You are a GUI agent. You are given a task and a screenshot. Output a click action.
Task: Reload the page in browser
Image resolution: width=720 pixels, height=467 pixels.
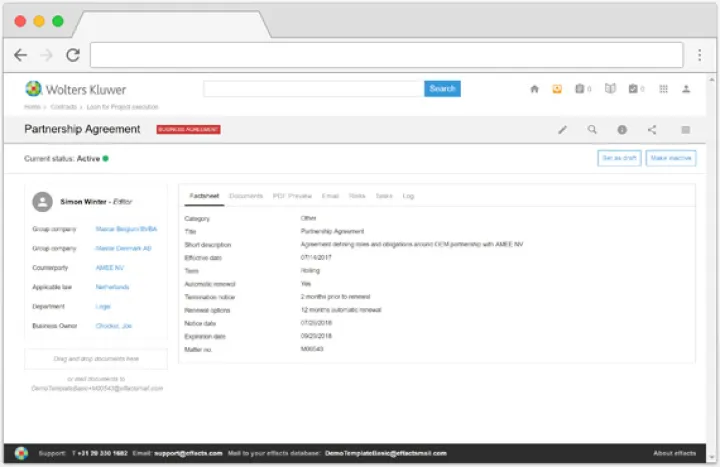(x=72, y=55)
